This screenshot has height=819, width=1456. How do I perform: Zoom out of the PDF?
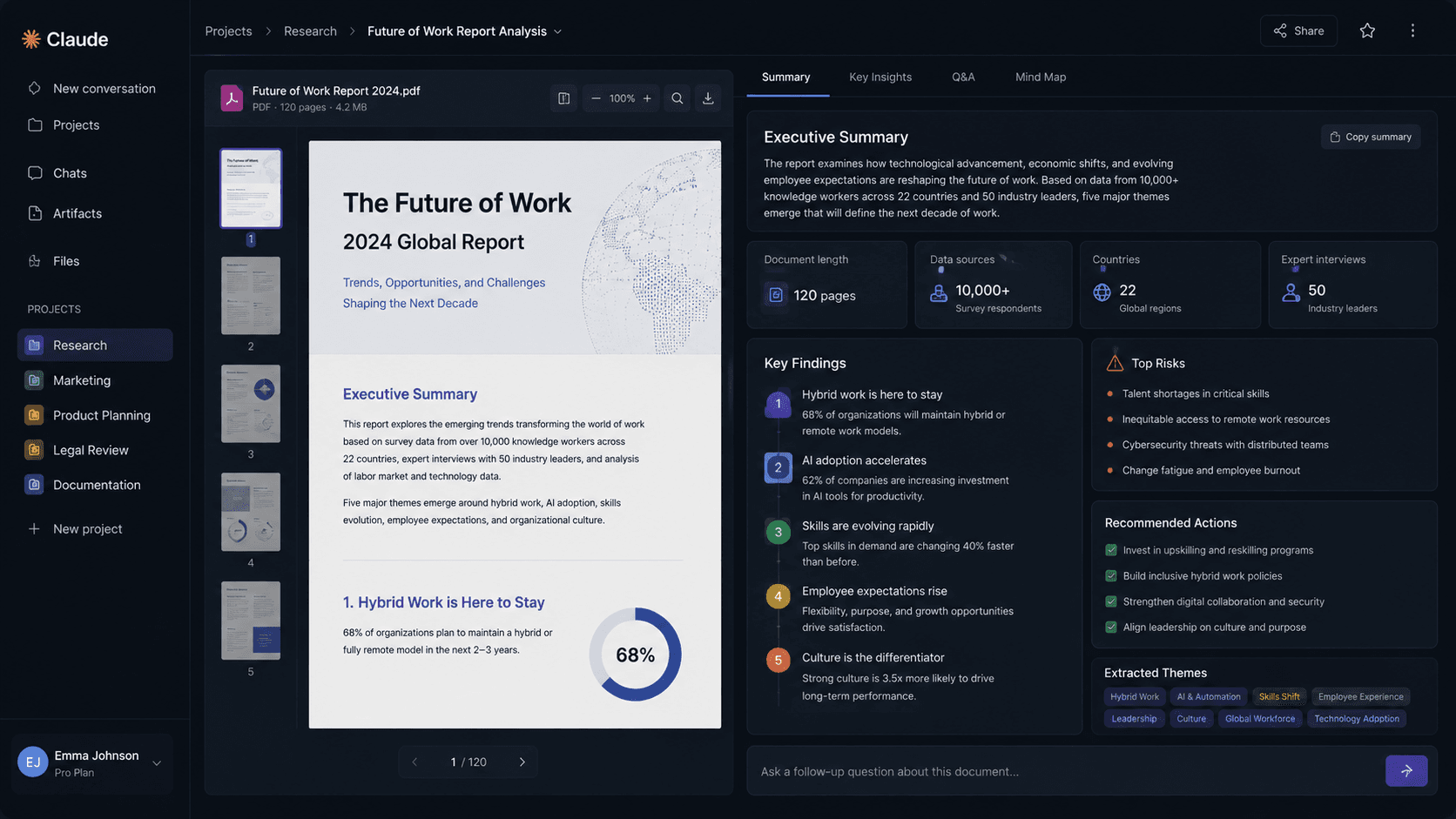click(x=596, y=98)
